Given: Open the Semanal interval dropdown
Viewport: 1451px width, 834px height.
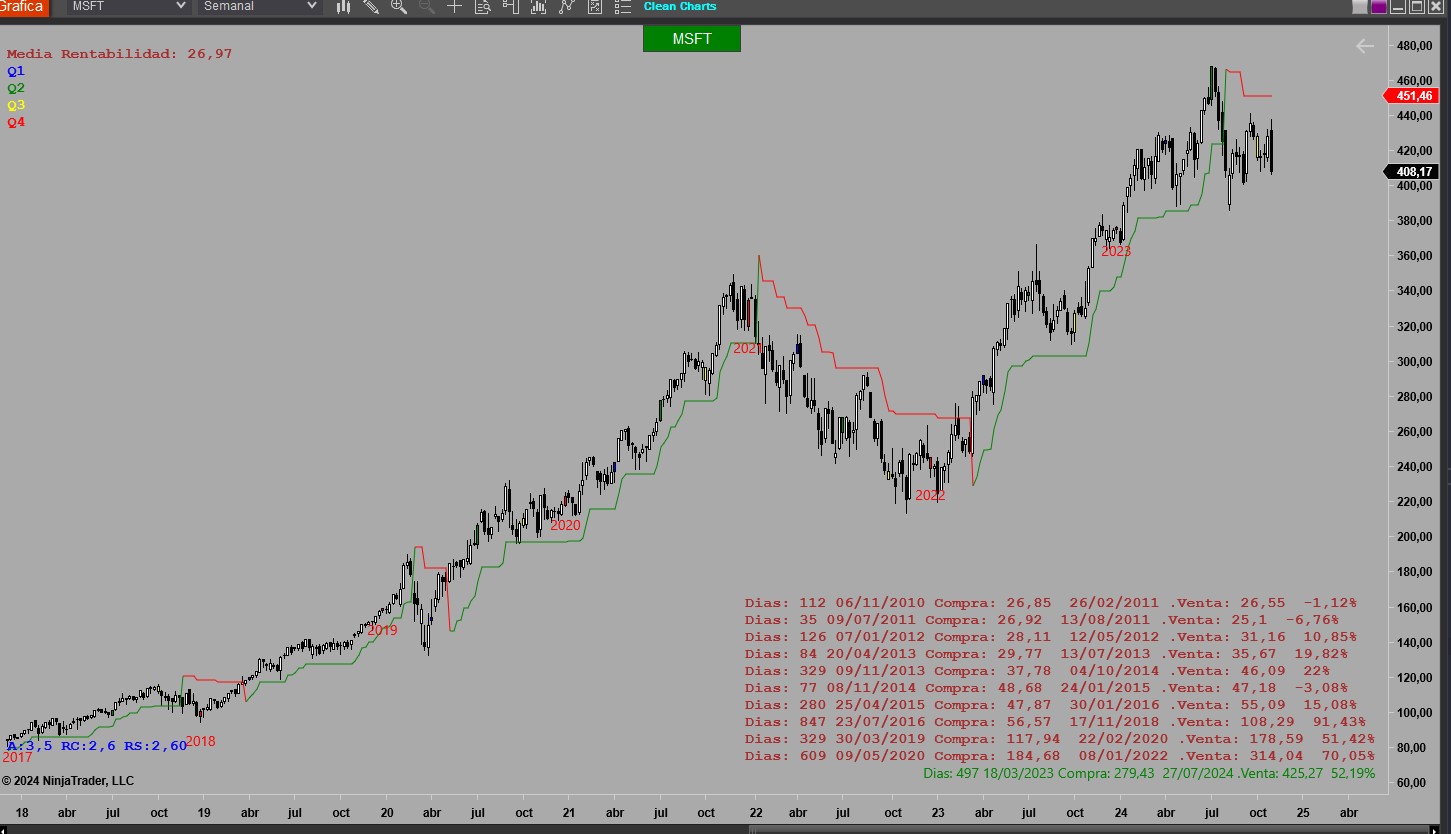Looking at the screenshot, I should 260,7.
